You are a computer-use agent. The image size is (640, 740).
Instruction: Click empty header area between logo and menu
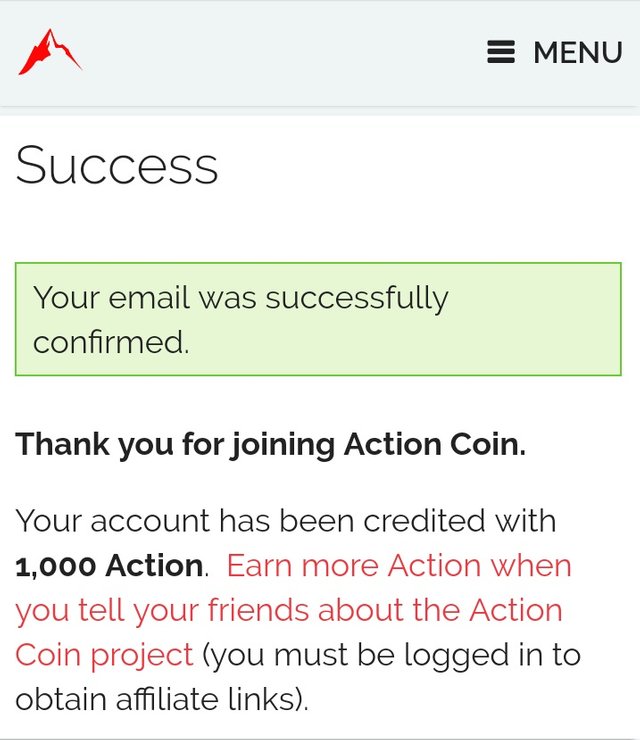pyautogui.click(x=280, y=52)
